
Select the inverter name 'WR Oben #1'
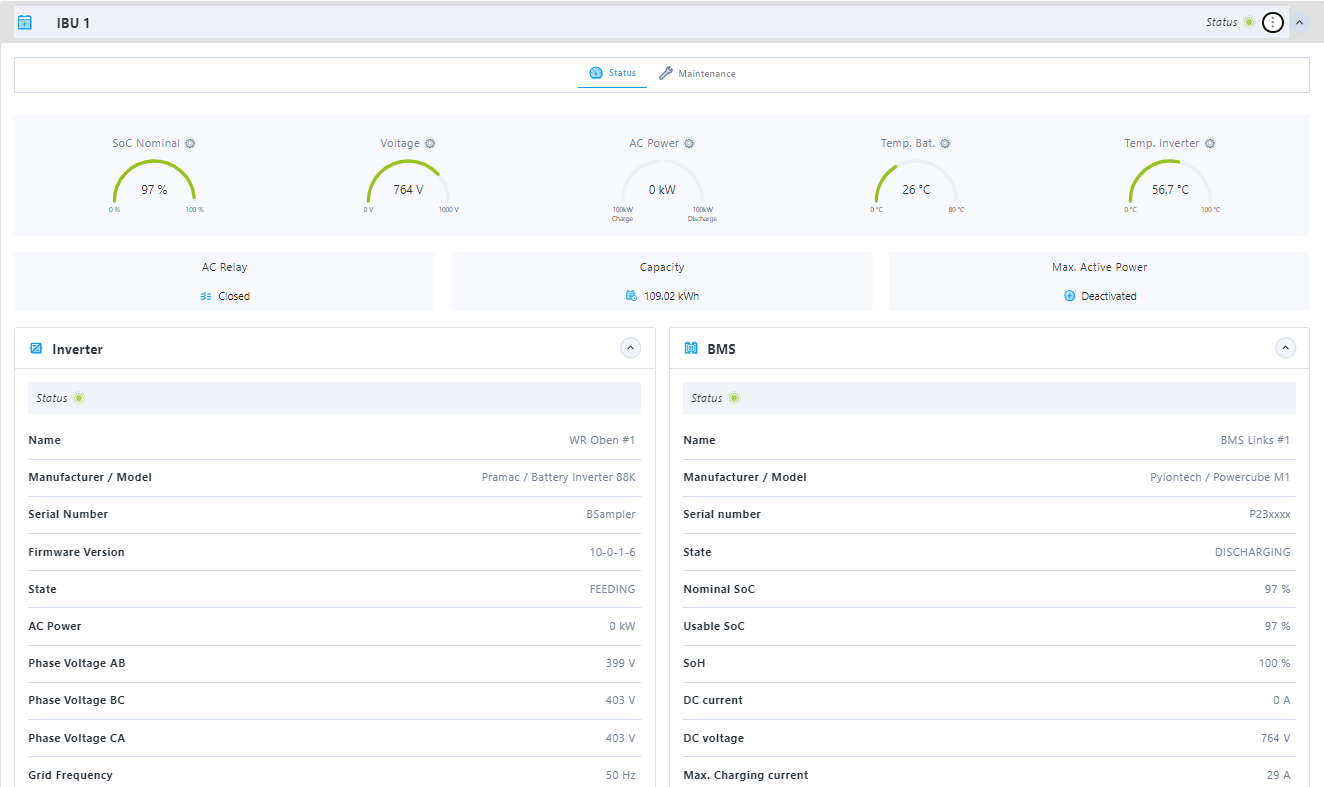click(602, 440)
